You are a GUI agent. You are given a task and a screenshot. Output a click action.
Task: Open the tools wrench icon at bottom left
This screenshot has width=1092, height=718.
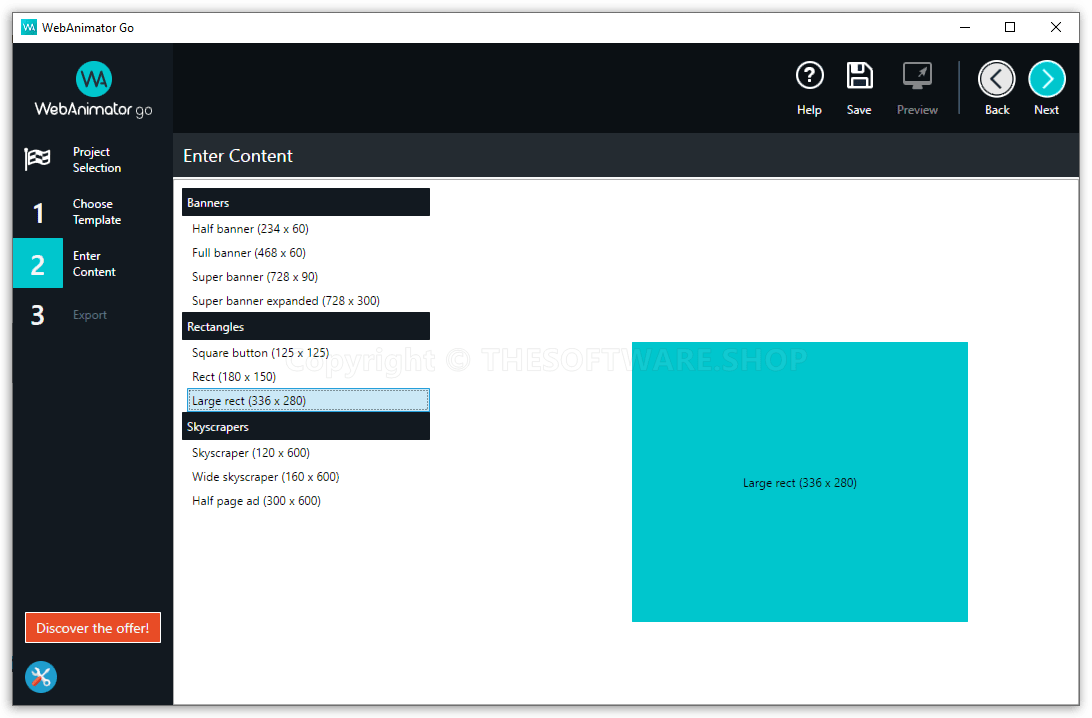point(41,677)
